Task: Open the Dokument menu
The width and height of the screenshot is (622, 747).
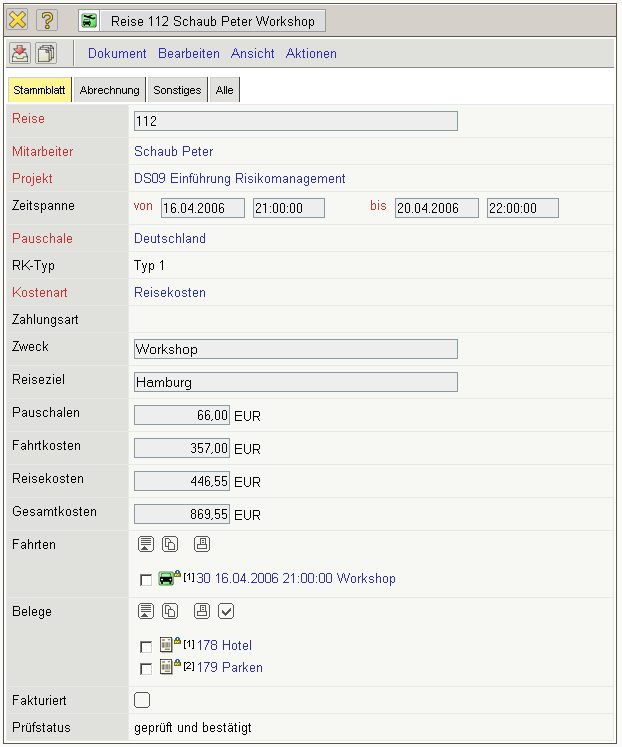Action: point(117,54)
